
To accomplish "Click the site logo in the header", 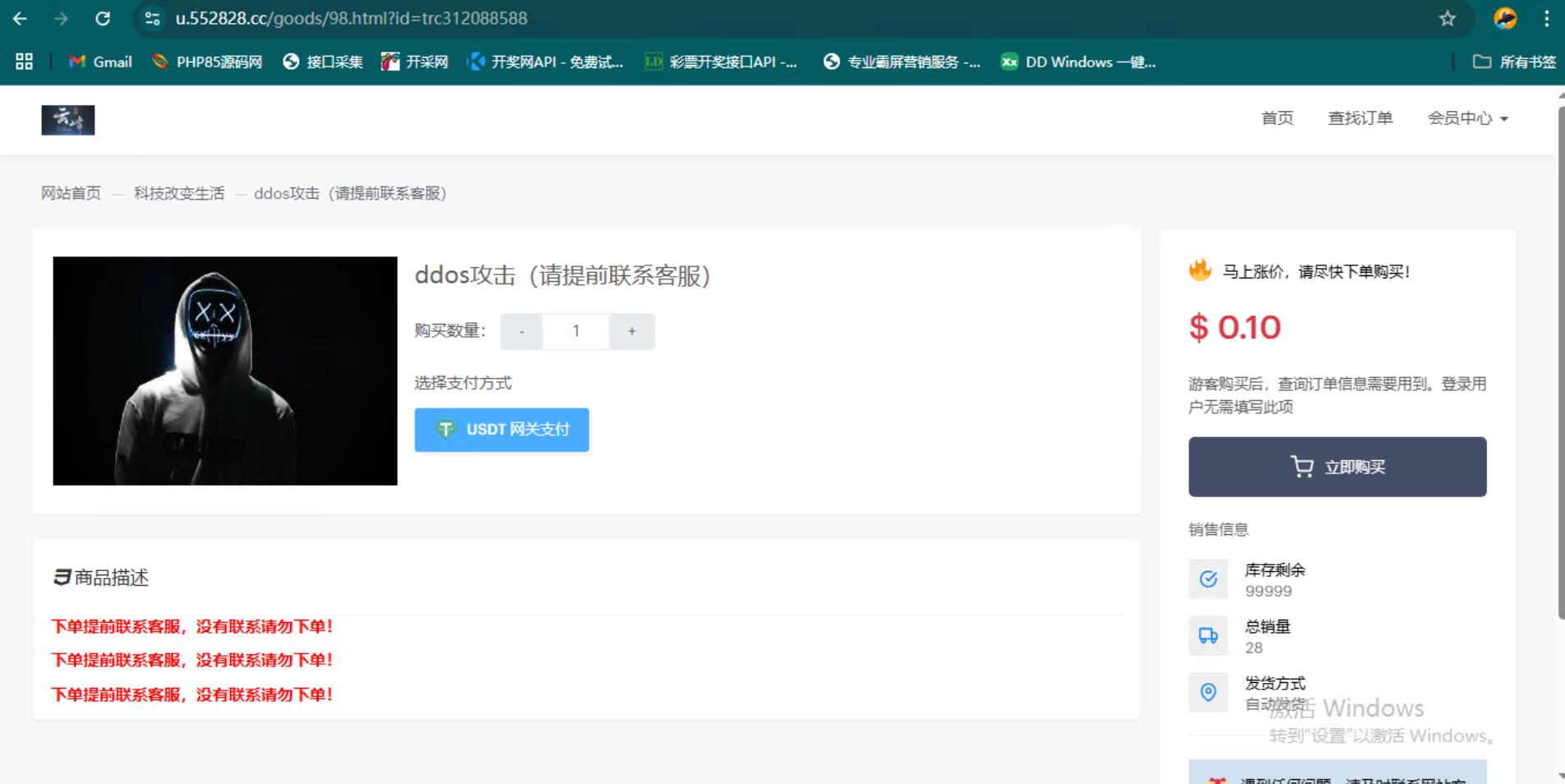I will (68, 120).
